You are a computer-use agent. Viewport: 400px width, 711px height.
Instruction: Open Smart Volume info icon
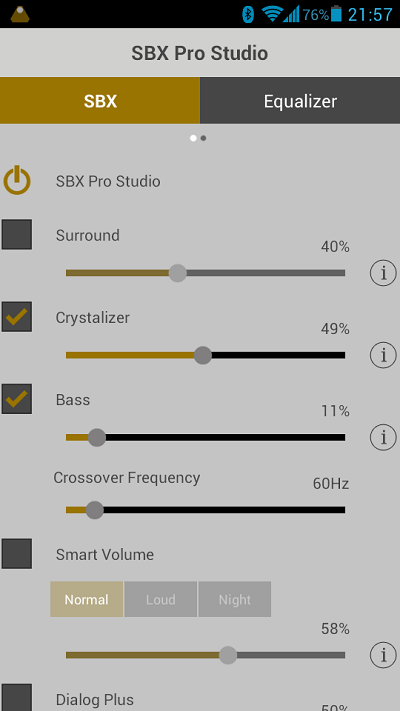tap(383, 655)
